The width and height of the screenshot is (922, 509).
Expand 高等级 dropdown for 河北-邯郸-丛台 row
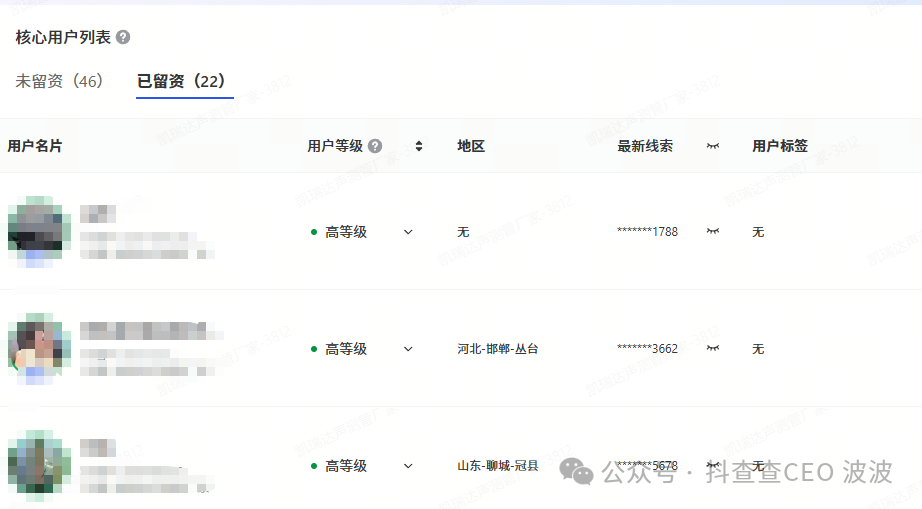408,349
